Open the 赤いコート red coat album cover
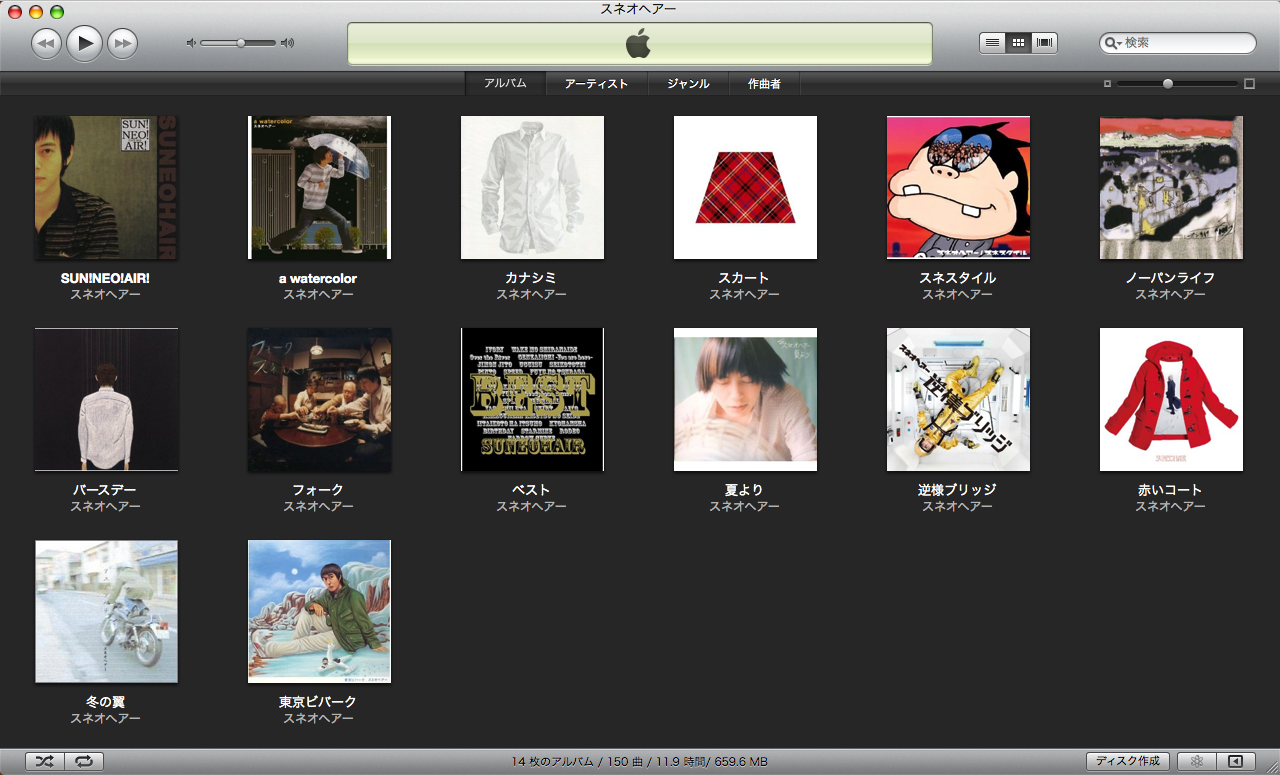 [x=1171, y=399]
